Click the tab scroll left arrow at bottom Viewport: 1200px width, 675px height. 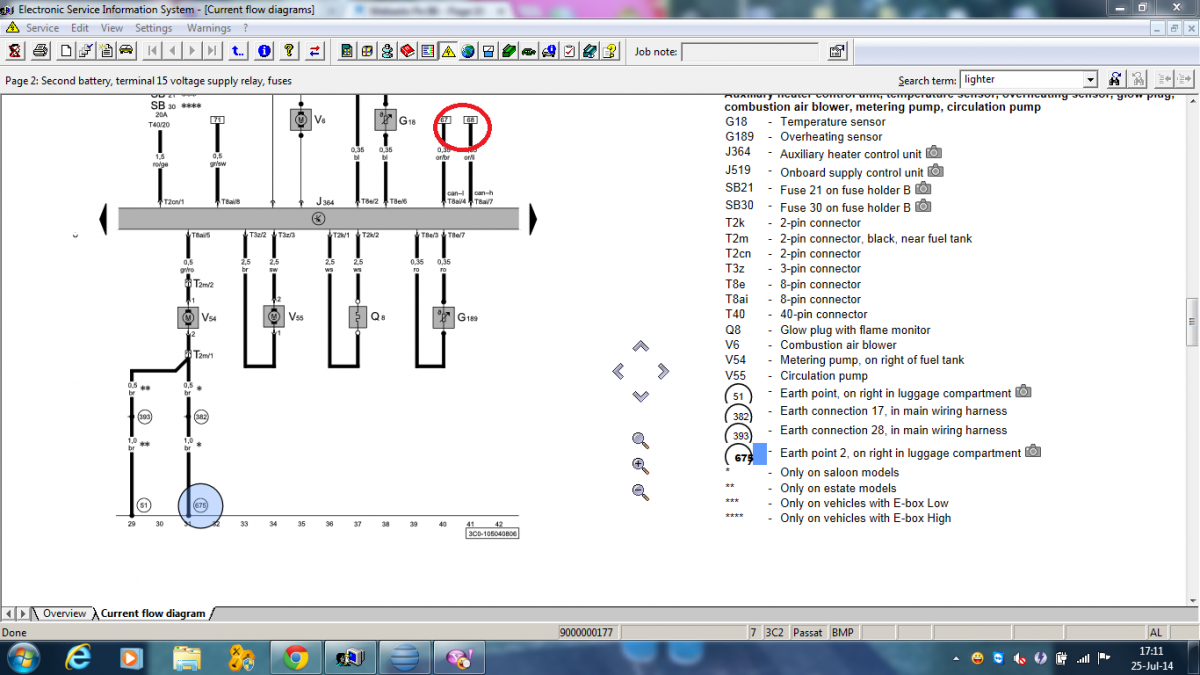[x=9, y=613]
